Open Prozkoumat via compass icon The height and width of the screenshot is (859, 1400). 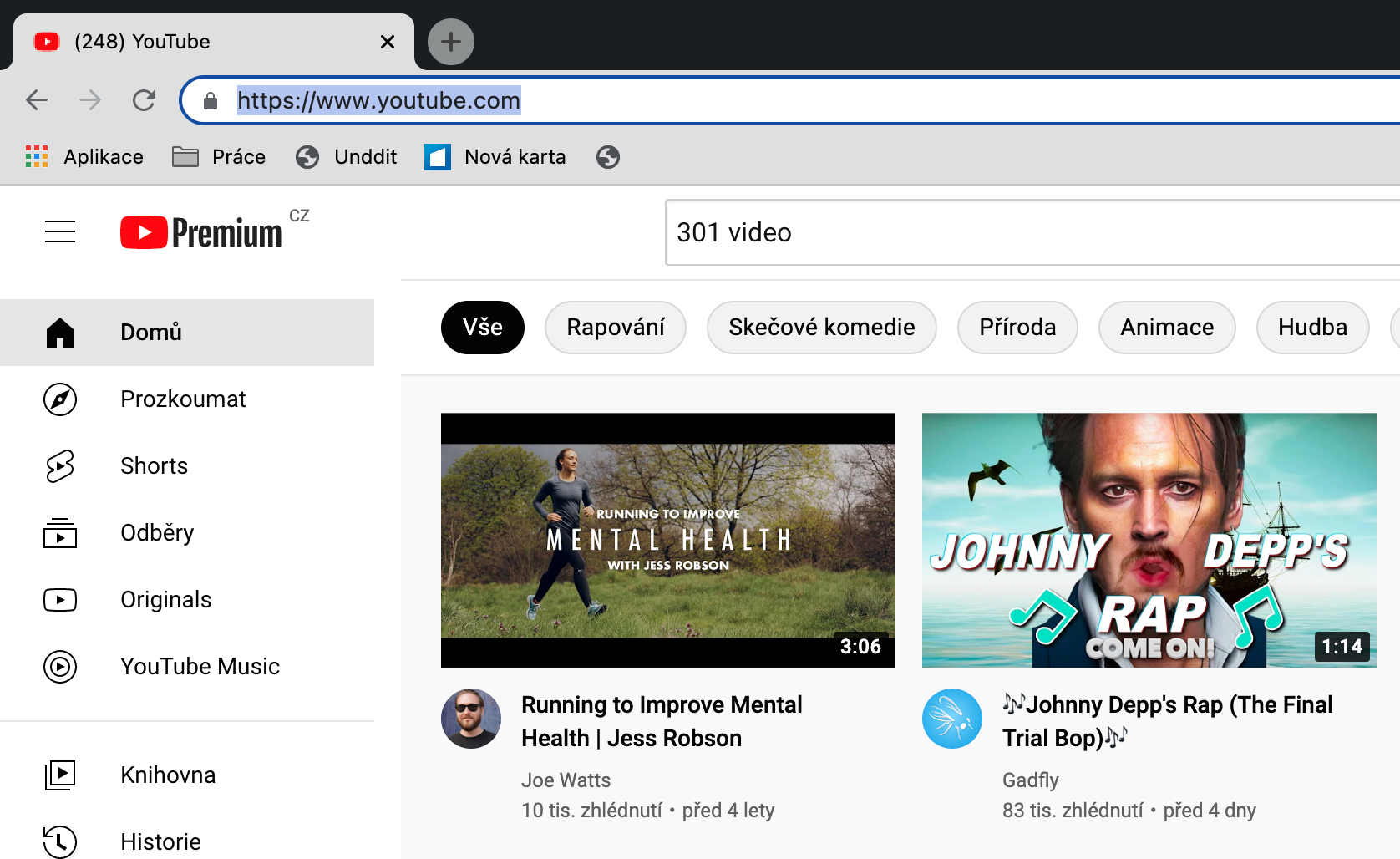60,399
